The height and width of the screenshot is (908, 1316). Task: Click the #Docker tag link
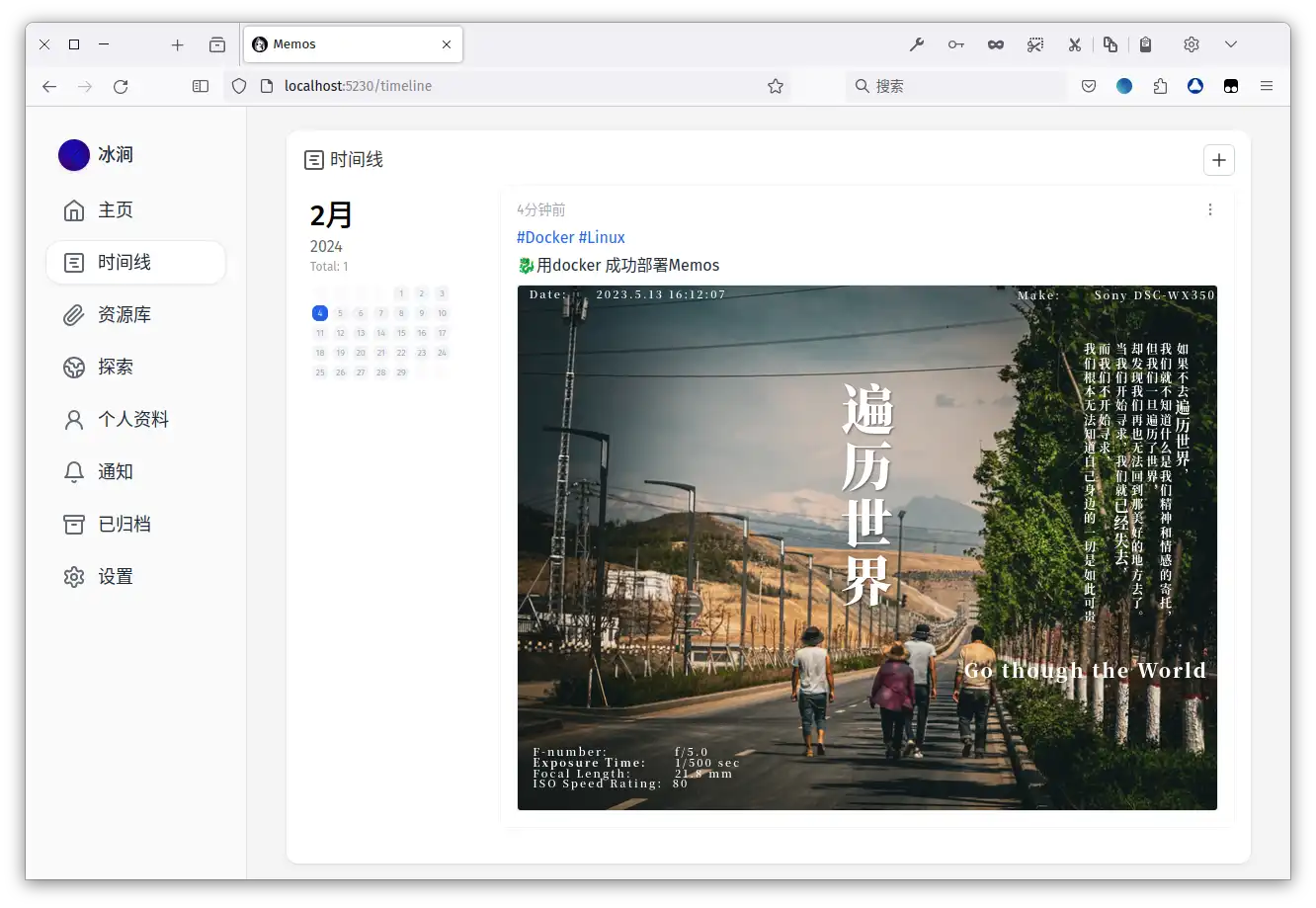tap(545, 237)
